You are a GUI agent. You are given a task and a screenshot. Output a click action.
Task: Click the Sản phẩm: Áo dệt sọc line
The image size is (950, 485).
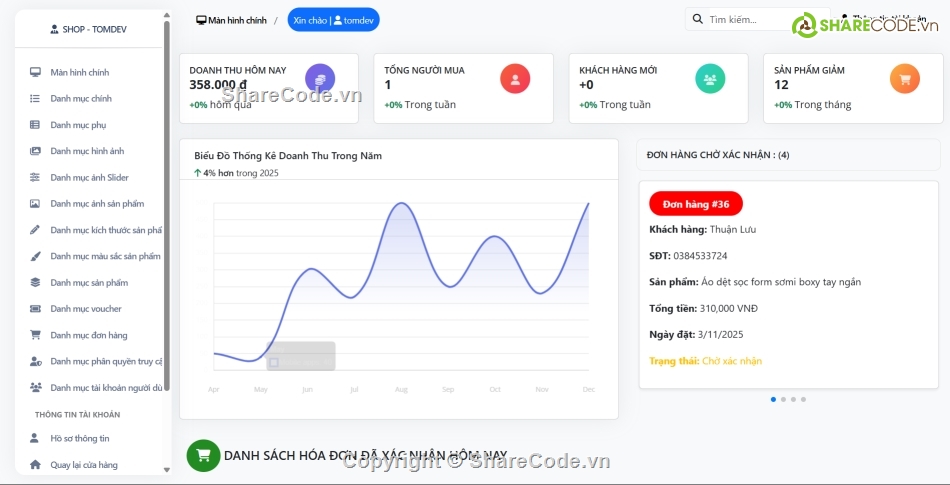tap(755, 282)
